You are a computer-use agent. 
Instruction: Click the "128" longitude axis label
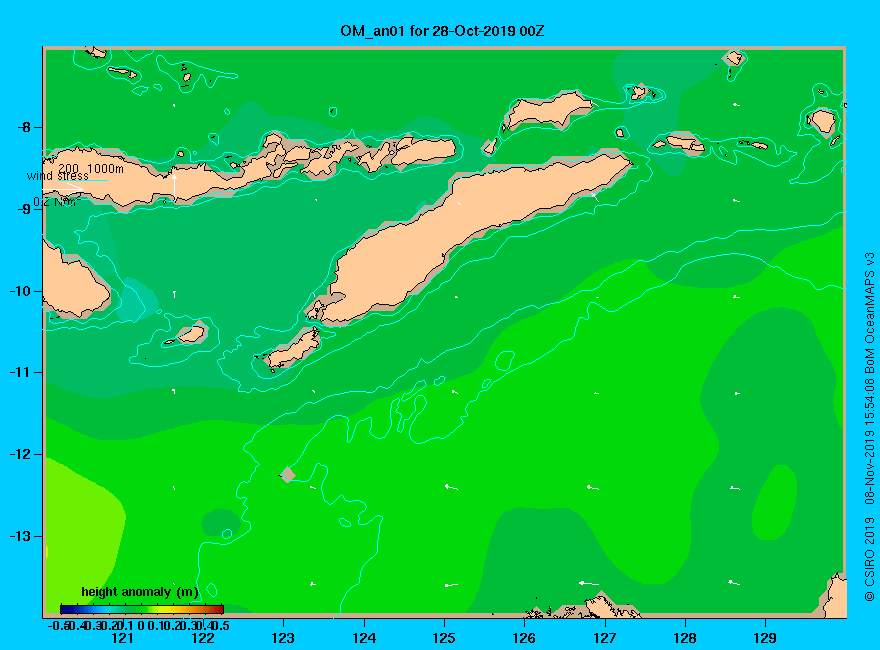point(685,638)
